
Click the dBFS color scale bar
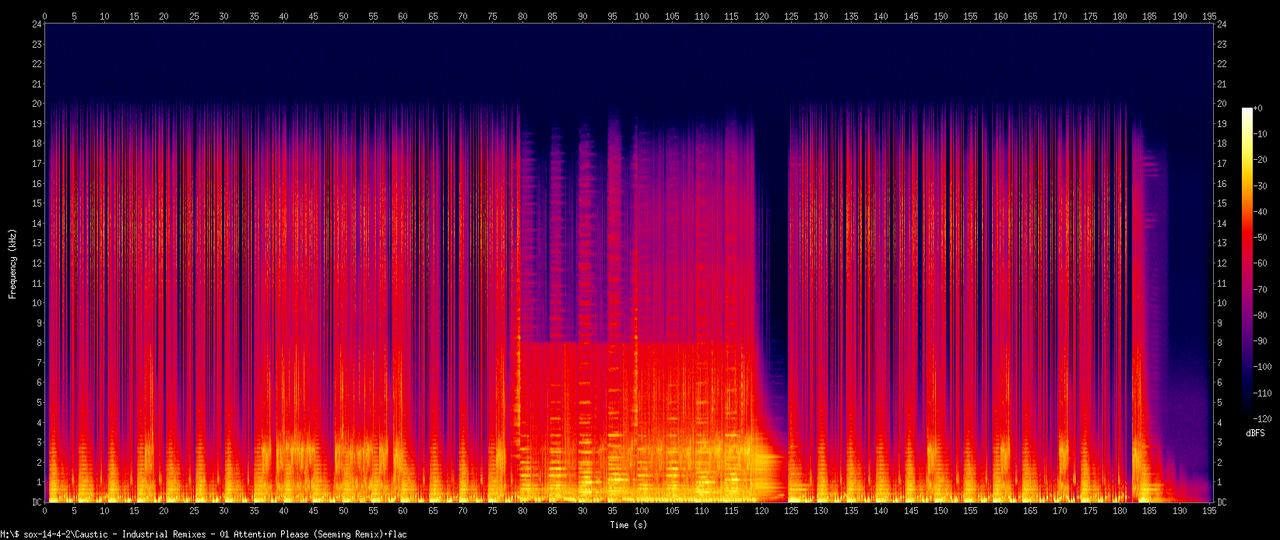pos(1247,262)
